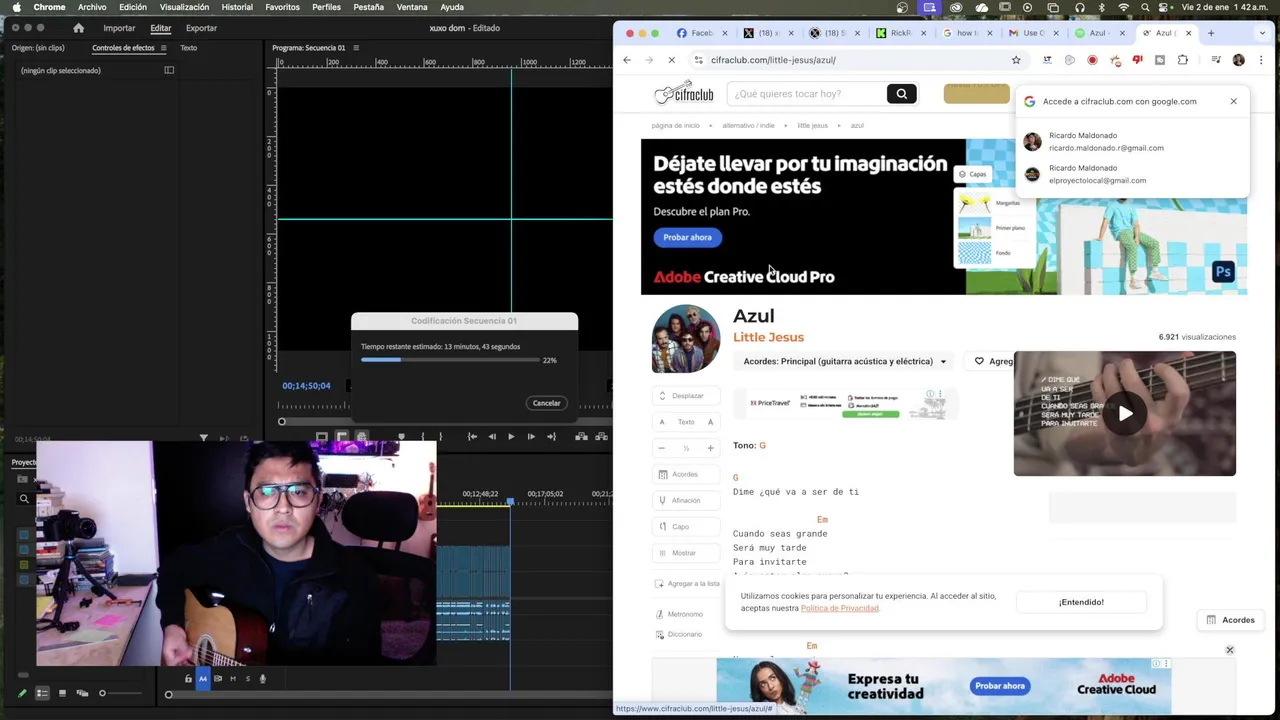Screen dimensions: 1280x720
Task: Open the Exportar workspace tab
Action: tap(201, 28)
